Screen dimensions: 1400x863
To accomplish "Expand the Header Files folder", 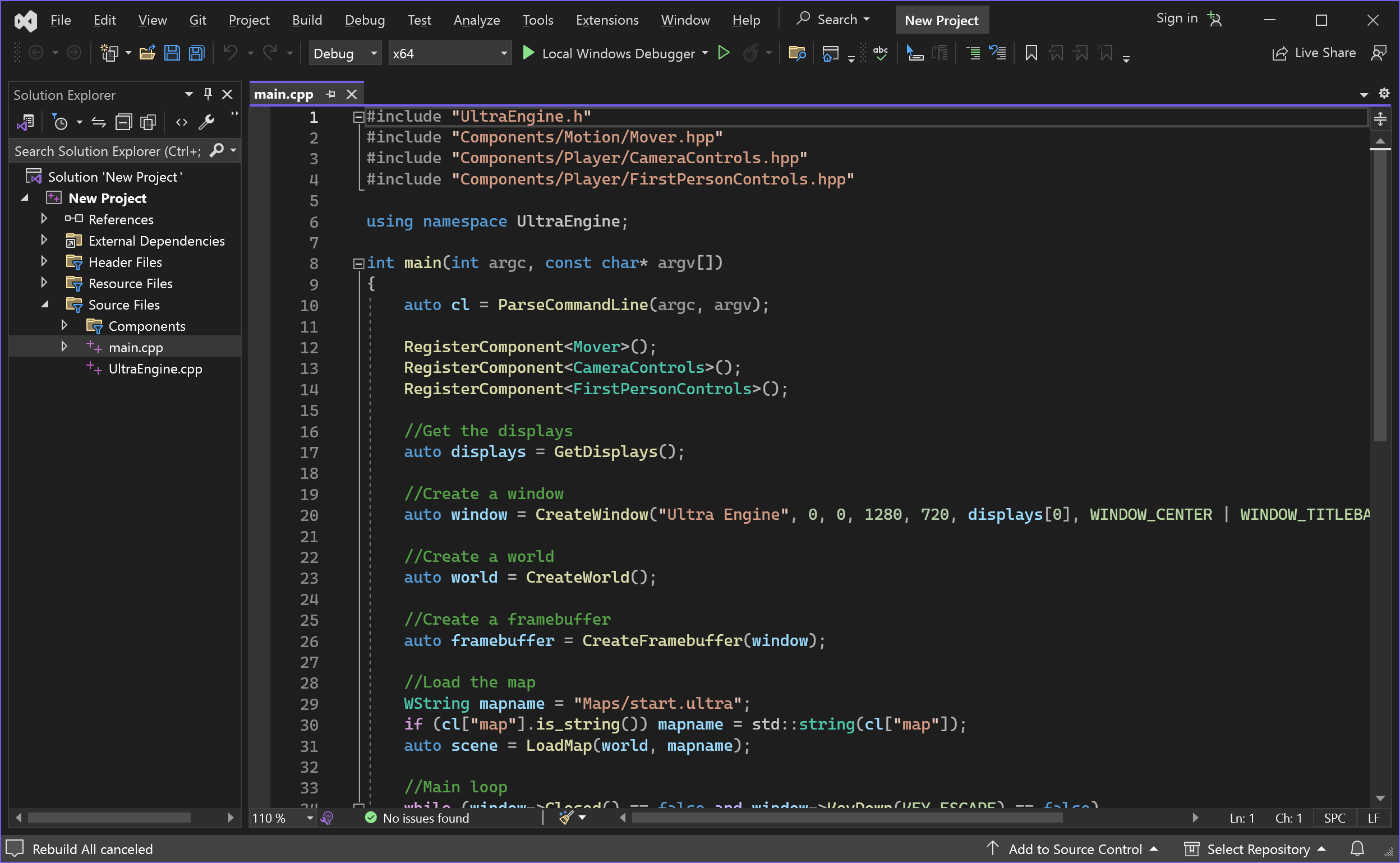I will [44, 262].
